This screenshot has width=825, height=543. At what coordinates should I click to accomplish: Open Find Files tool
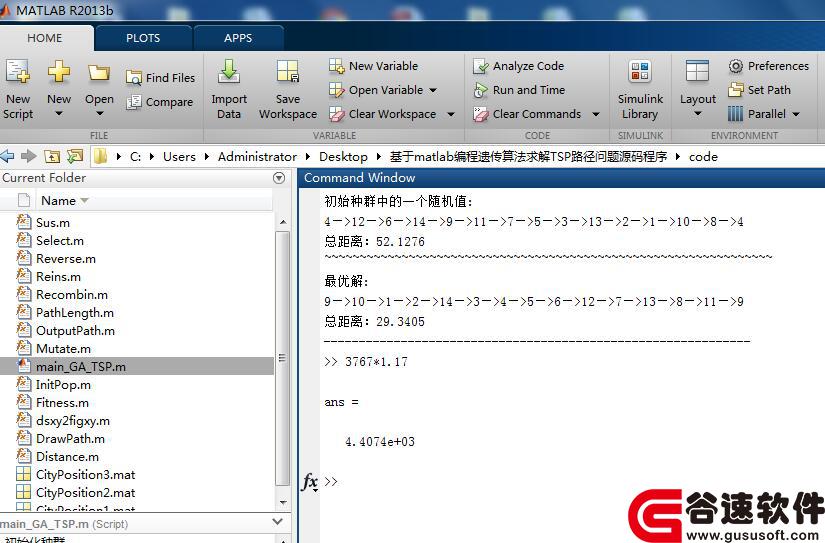[x=160, y=77]
